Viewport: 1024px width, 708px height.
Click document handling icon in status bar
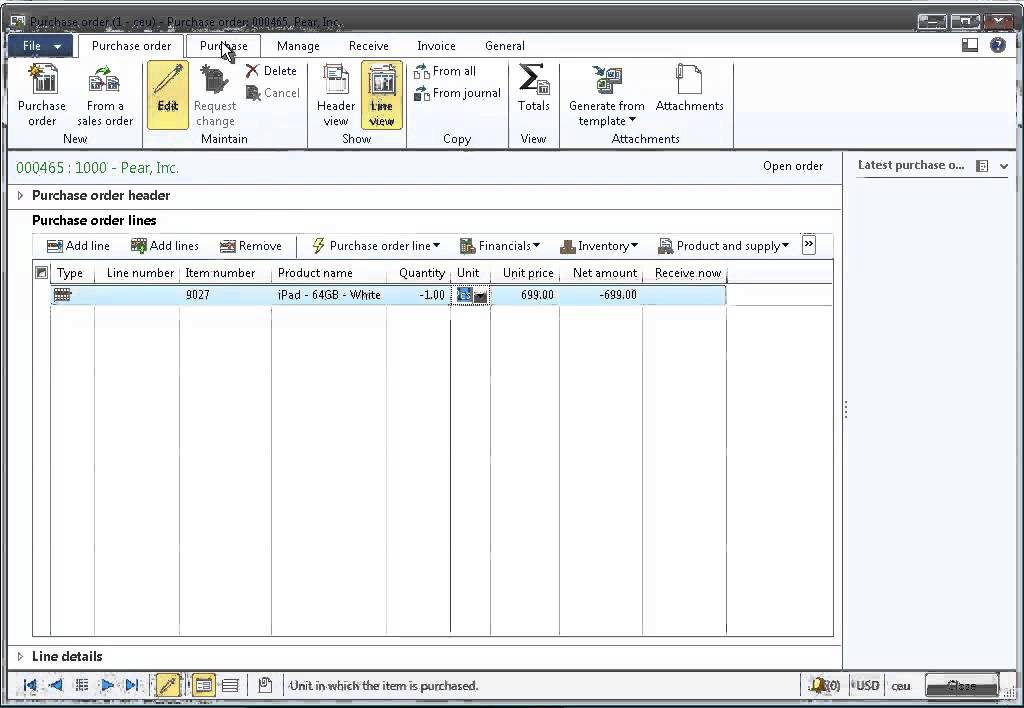coord(264,685)
